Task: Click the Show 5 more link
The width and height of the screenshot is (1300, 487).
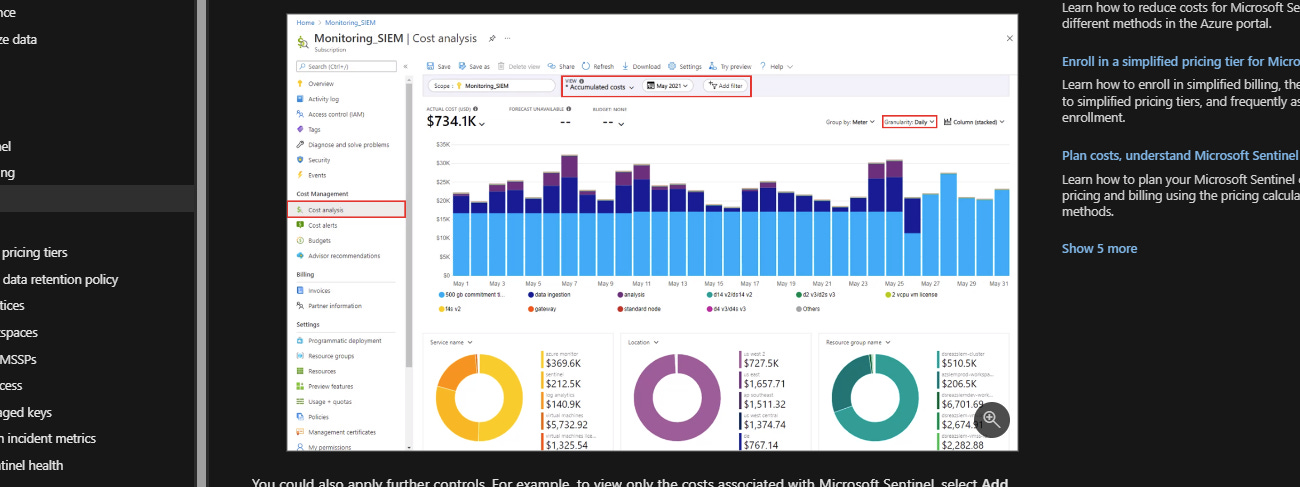Action: tap(1099, 248)
